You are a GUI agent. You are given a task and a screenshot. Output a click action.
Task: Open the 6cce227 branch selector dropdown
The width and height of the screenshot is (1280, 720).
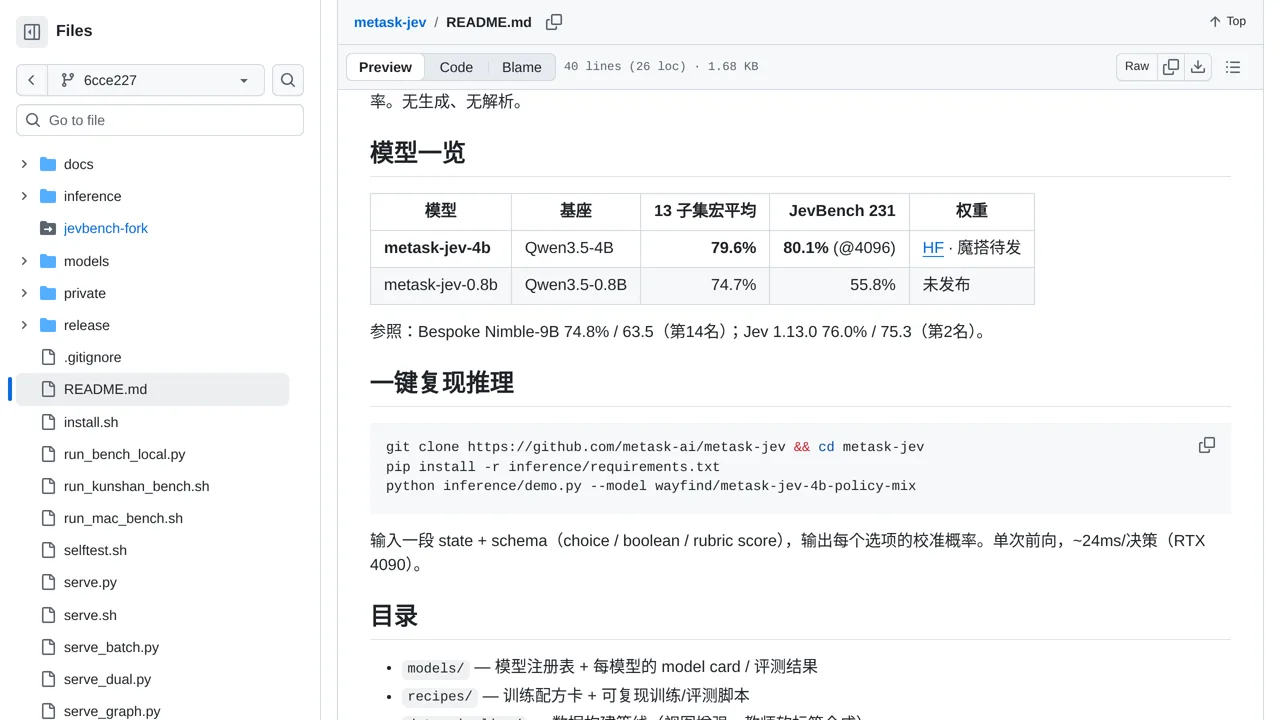point(156,80)
